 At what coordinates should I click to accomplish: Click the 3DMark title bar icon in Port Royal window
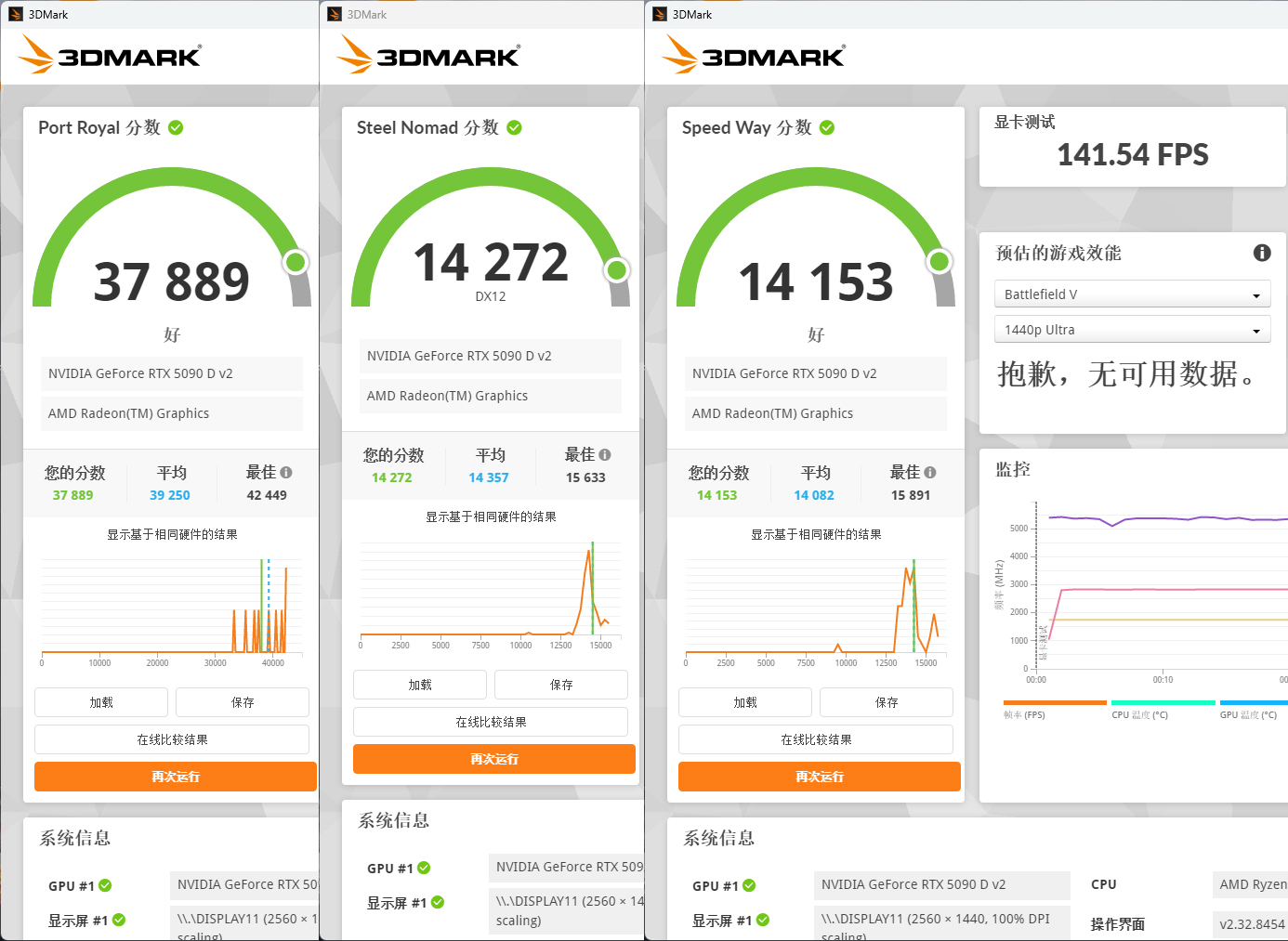point(15,14)
